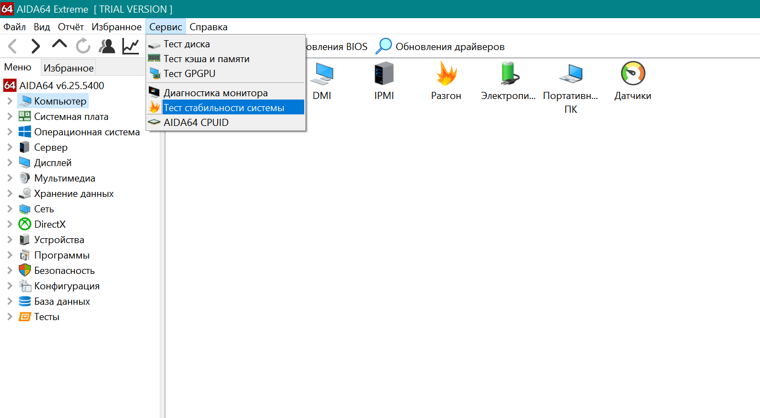Start Тест стабильности системы
This screenshot has width=760, height=418.
[x=226, y=108]
